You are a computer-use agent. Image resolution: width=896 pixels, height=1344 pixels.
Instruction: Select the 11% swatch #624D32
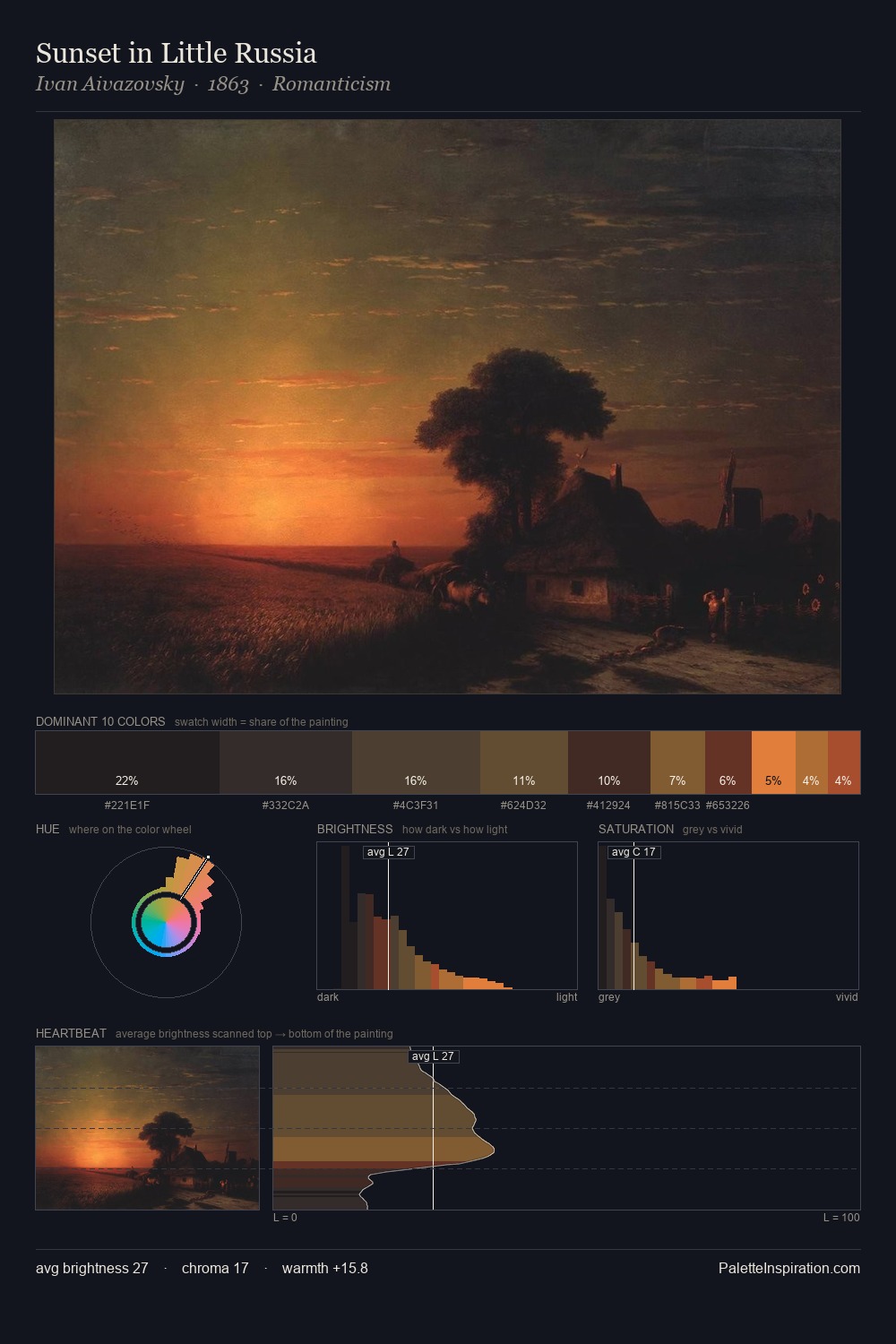pos(524,762)
